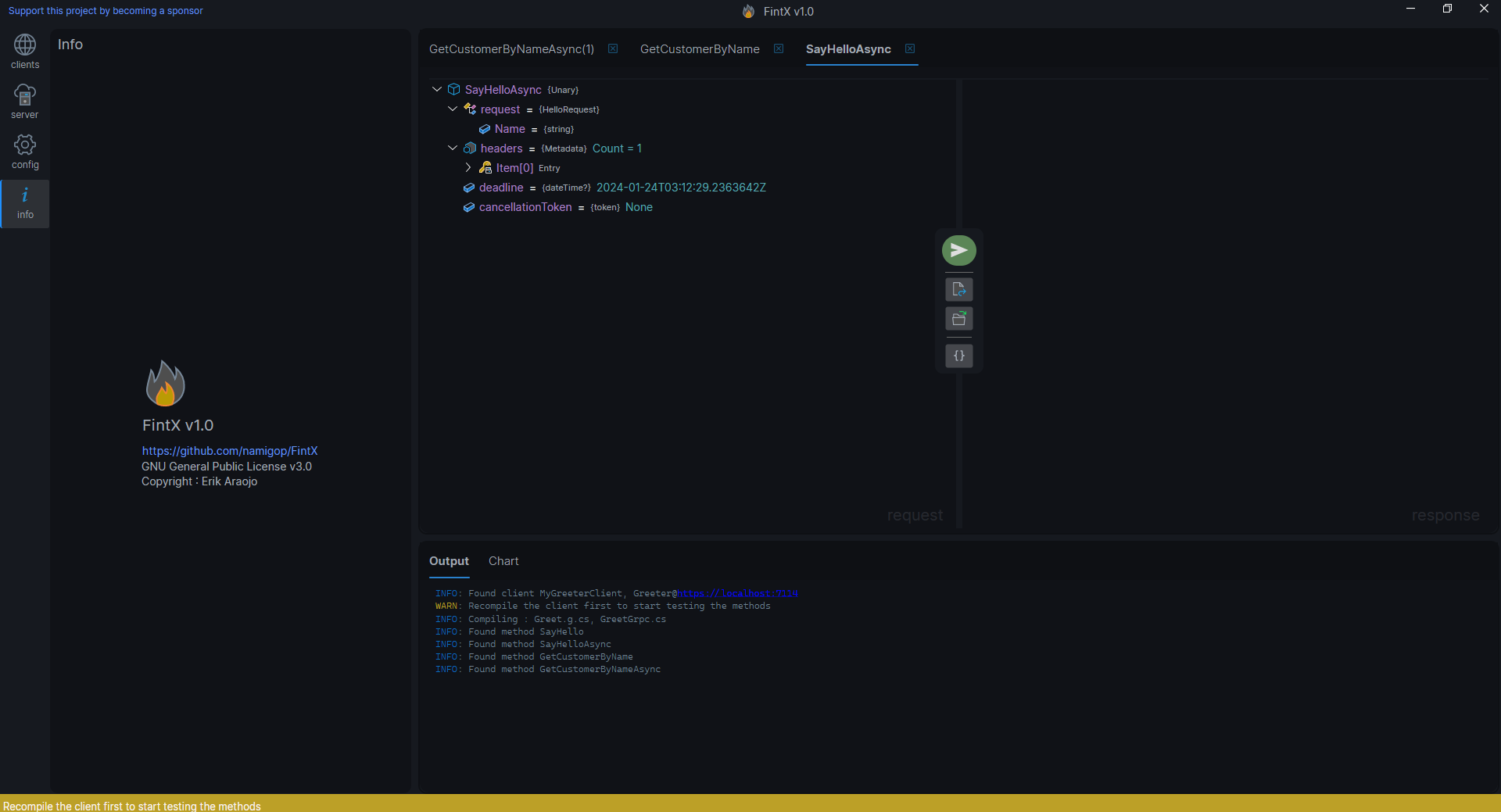1501x812 pixels.
Task: Select the Output tab
Action: [449, 561]
